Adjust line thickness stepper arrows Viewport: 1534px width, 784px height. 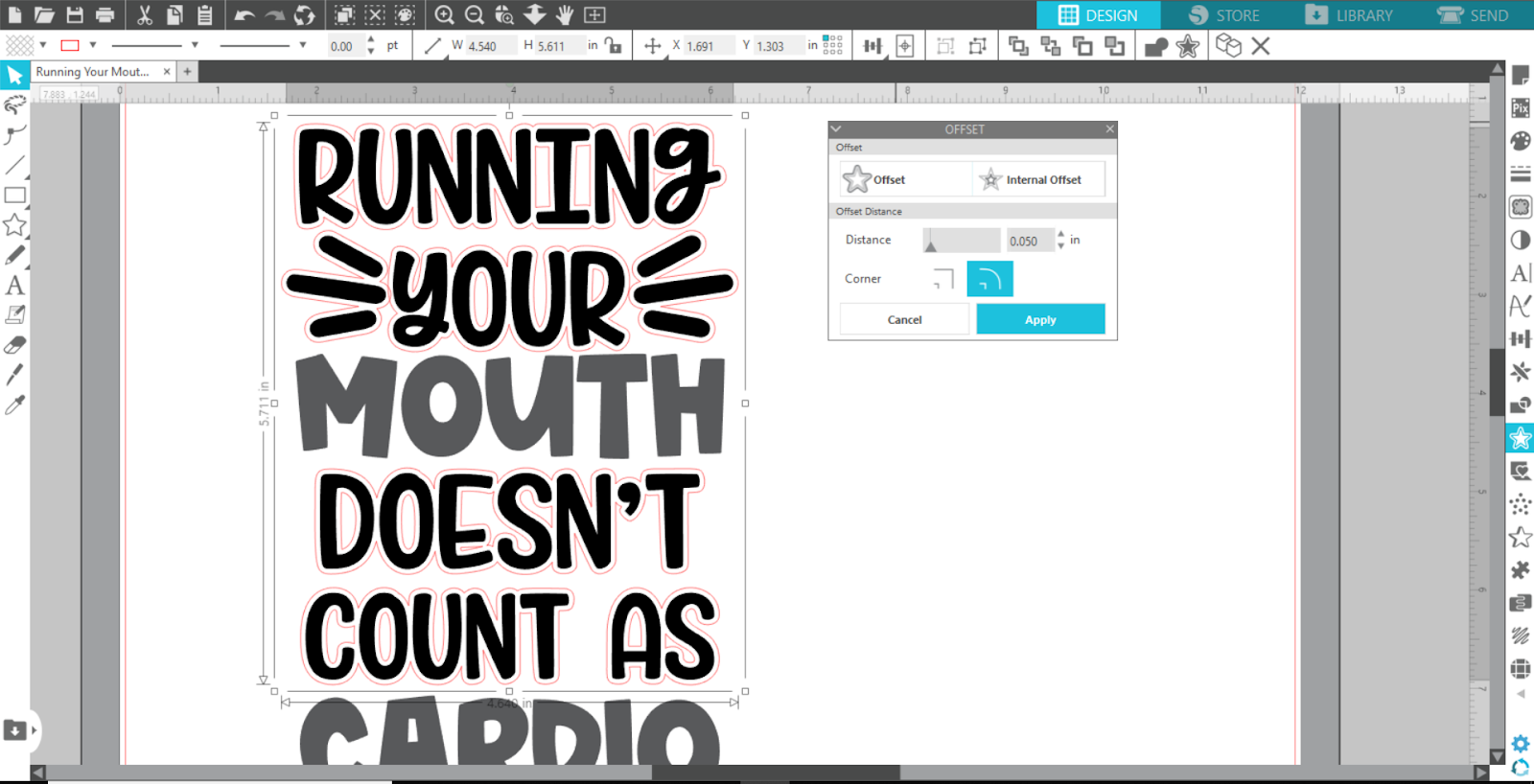[371, 45]
